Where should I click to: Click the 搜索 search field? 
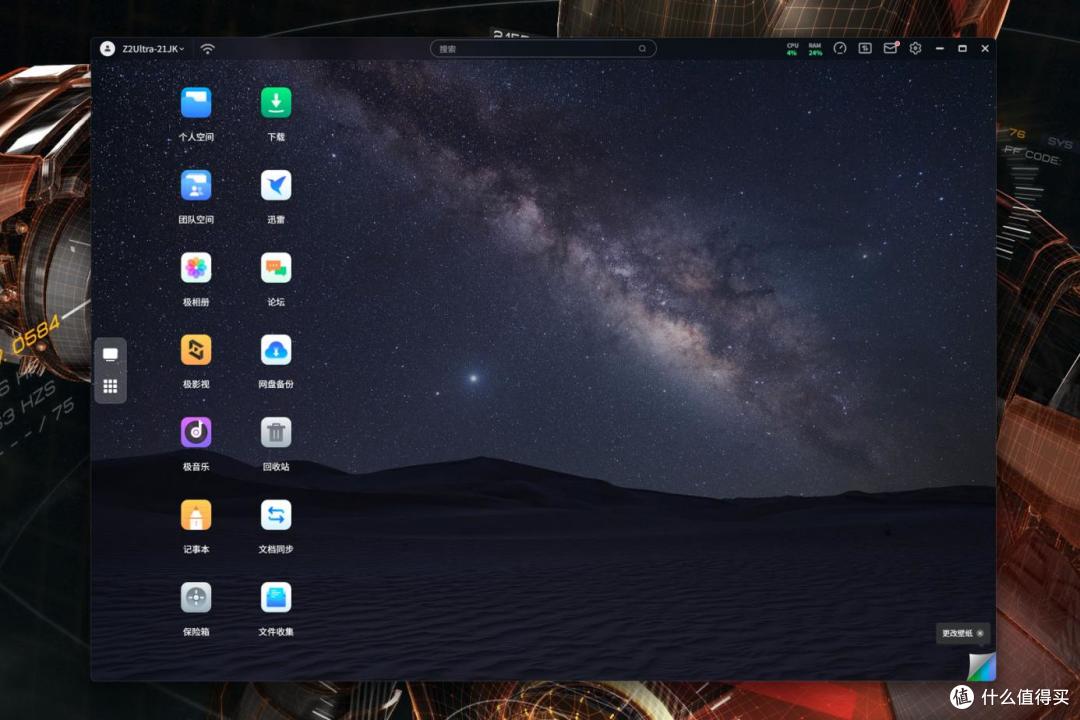tap(543, 49)
